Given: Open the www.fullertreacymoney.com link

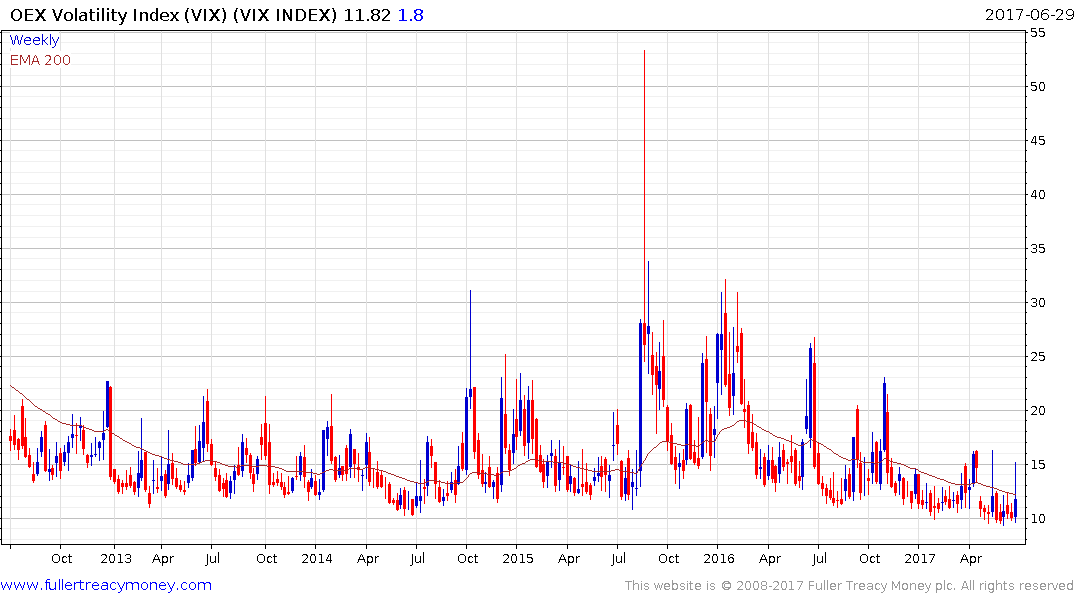Looking at the screenshot, I should tap(106, 585).
